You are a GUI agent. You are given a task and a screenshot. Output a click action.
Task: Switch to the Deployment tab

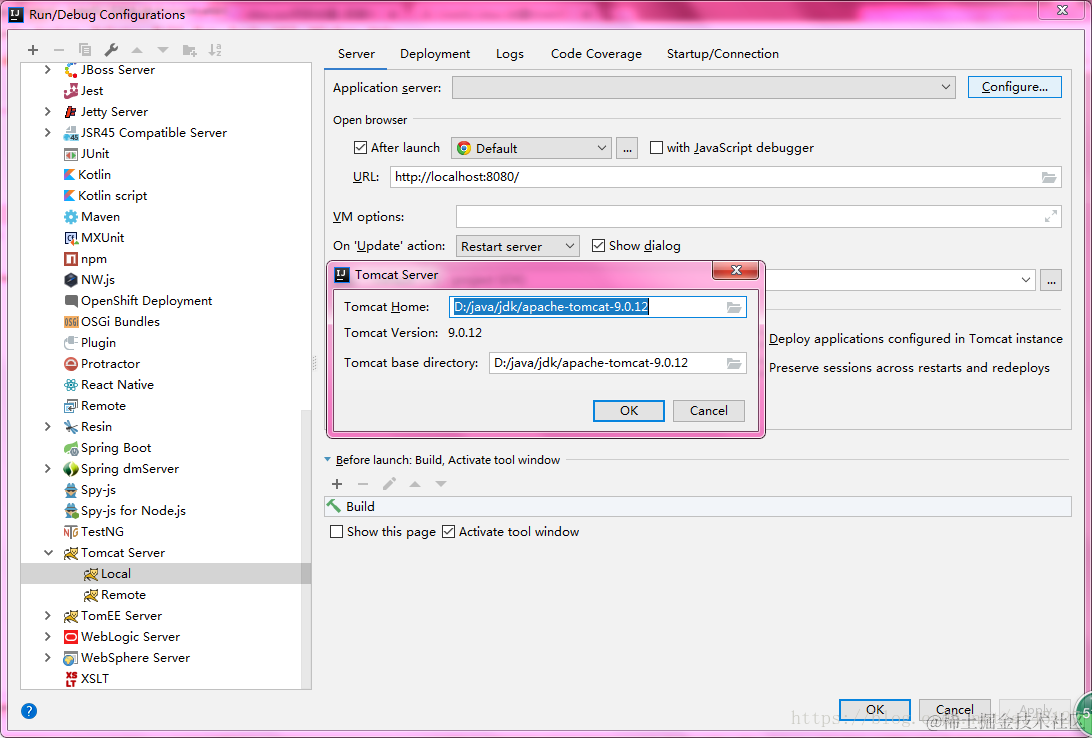click(x=435, y=54)
